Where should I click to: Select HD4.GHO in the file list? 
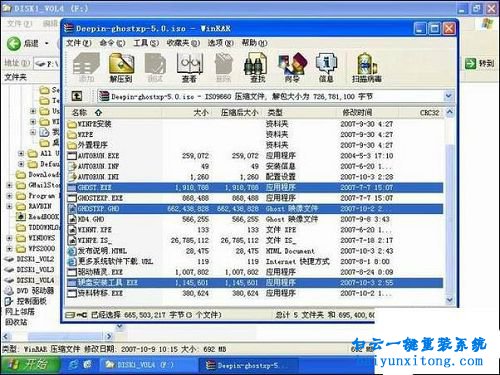click(x=255, y=219)
